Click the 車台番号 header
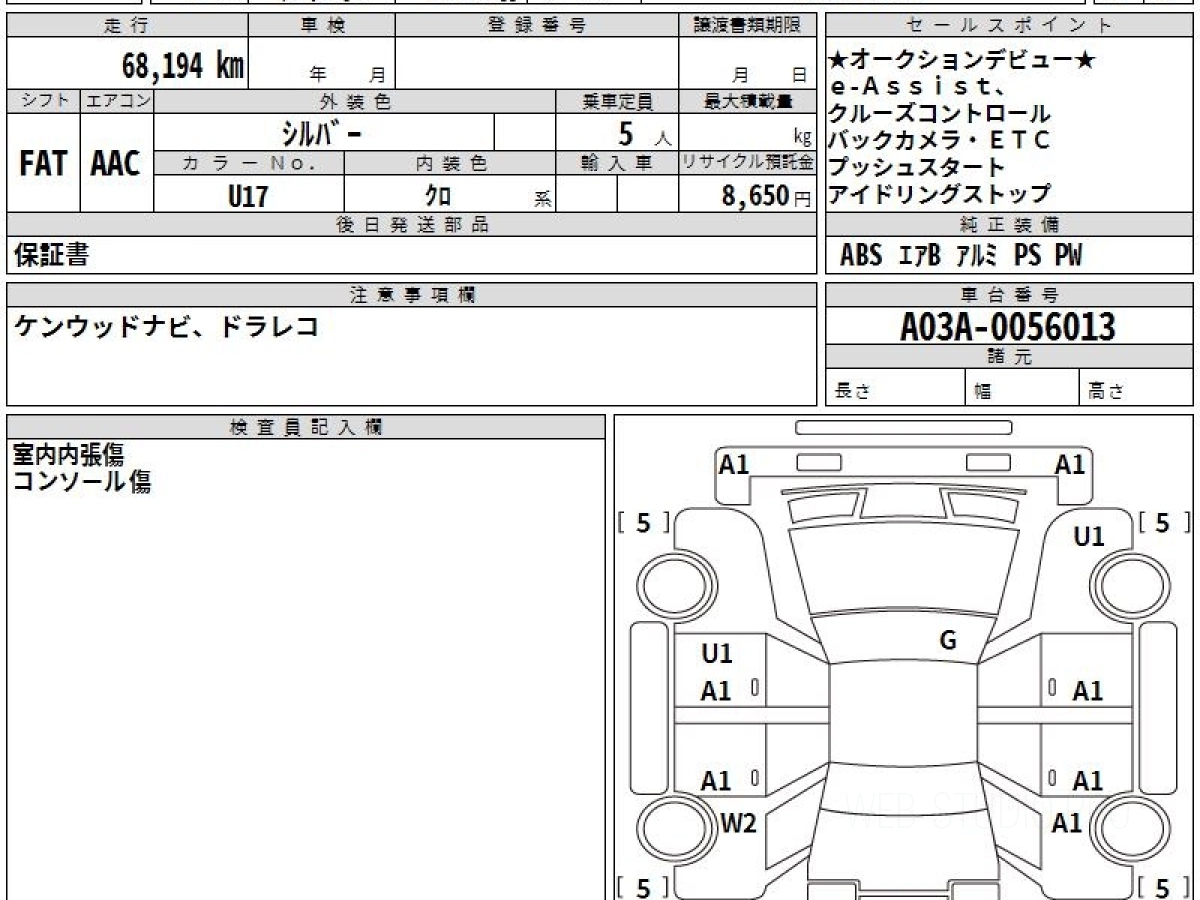 [1010, 295]
